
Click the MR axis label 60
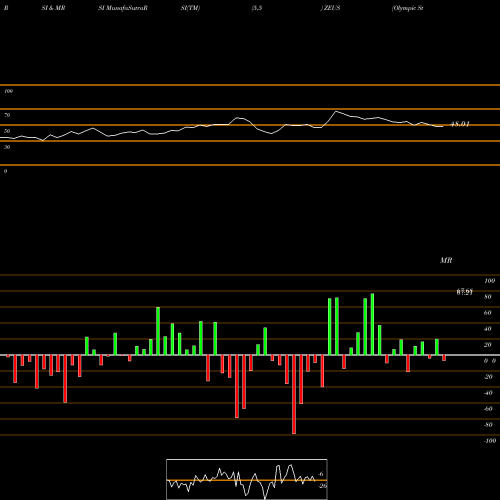[x=487, y=313]
